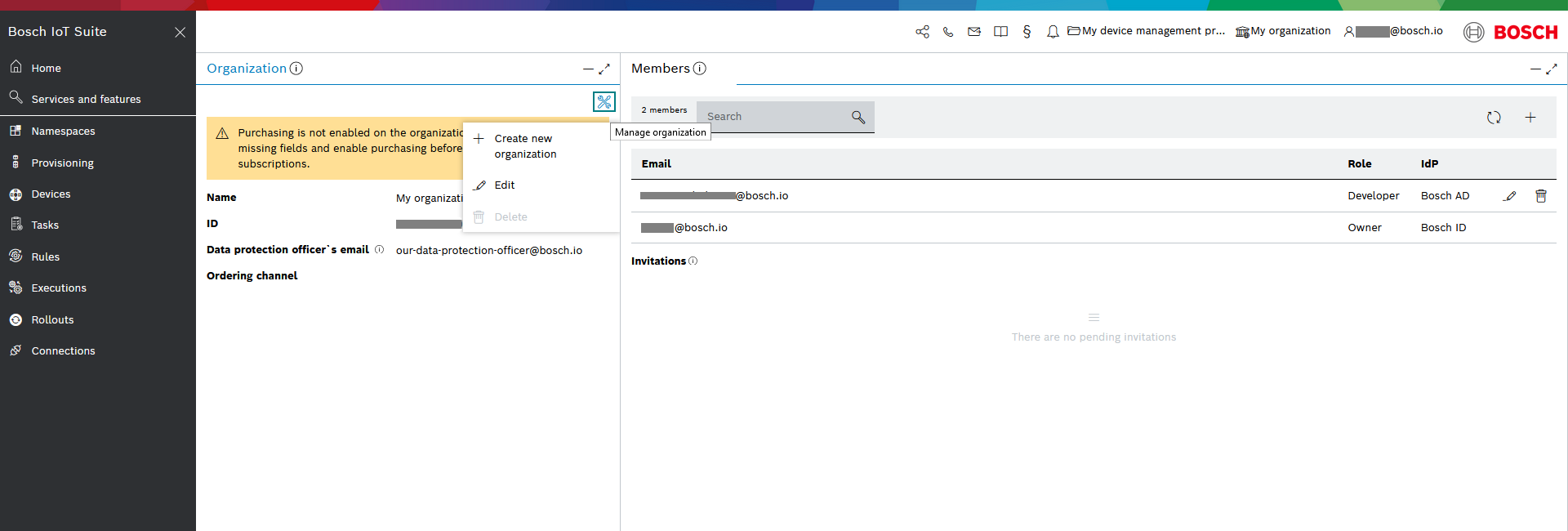Screen dimensions: 1568x531
Task: Click the mail envelope icon
Action: point(974,32)
